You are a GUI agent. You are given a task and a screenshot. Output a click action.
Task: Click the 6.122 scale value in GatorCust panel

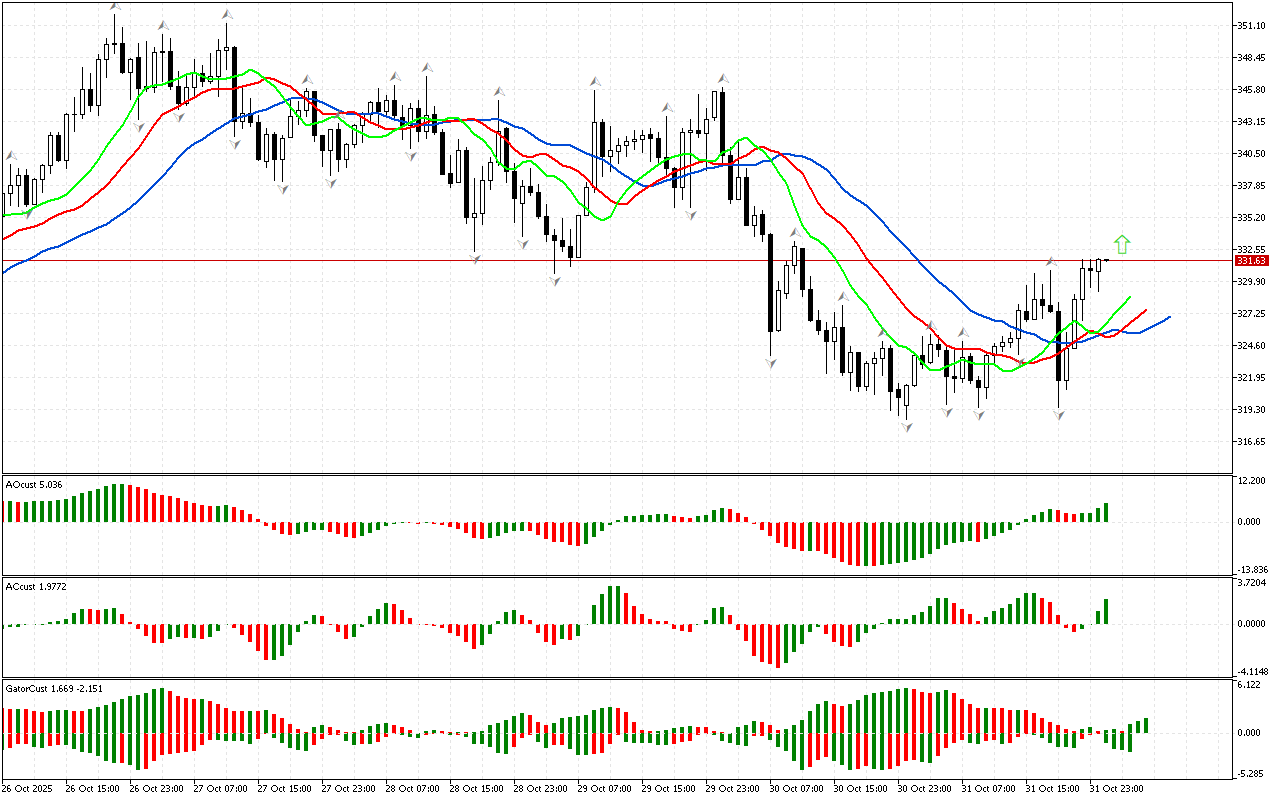coord(1249,685)
